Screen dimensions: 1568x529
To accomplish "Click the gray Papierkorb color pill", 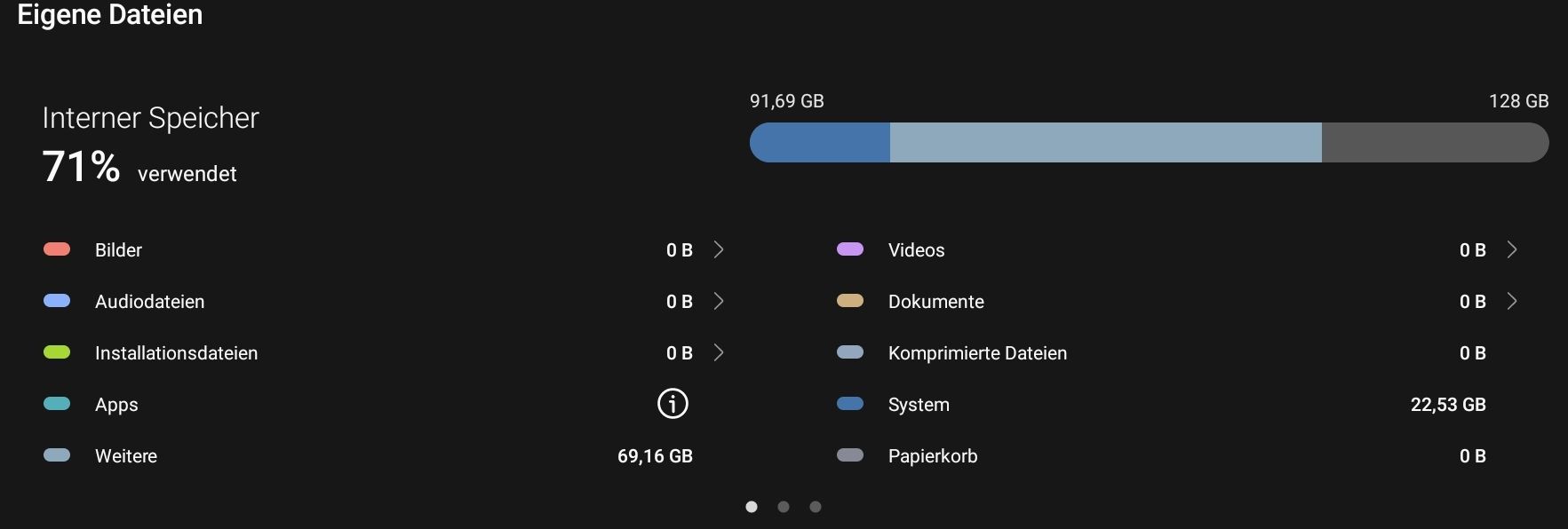I will click(x=850, y=455).
